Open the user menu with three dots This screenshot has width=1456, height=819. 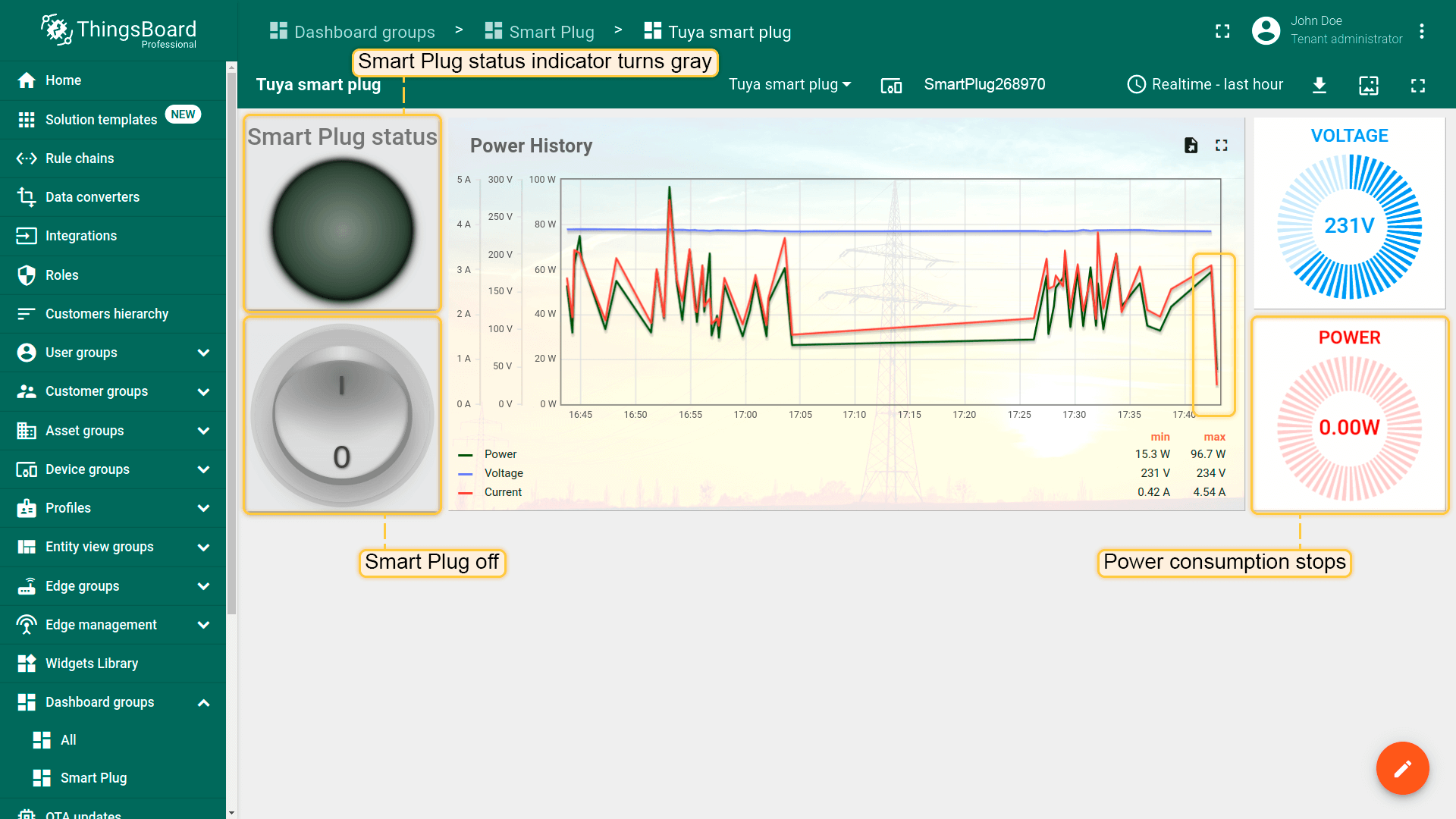(x=1422, y=31)
